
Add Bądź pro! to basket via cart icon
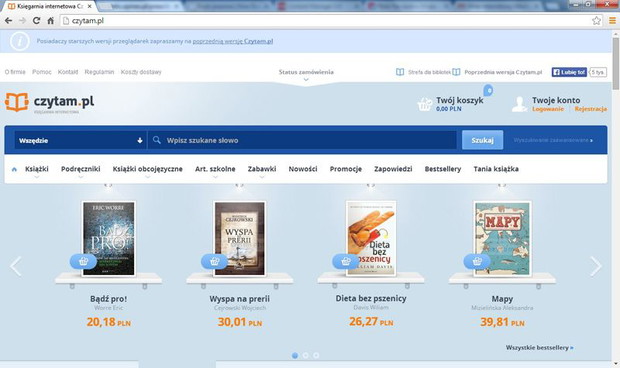point(83,261)
